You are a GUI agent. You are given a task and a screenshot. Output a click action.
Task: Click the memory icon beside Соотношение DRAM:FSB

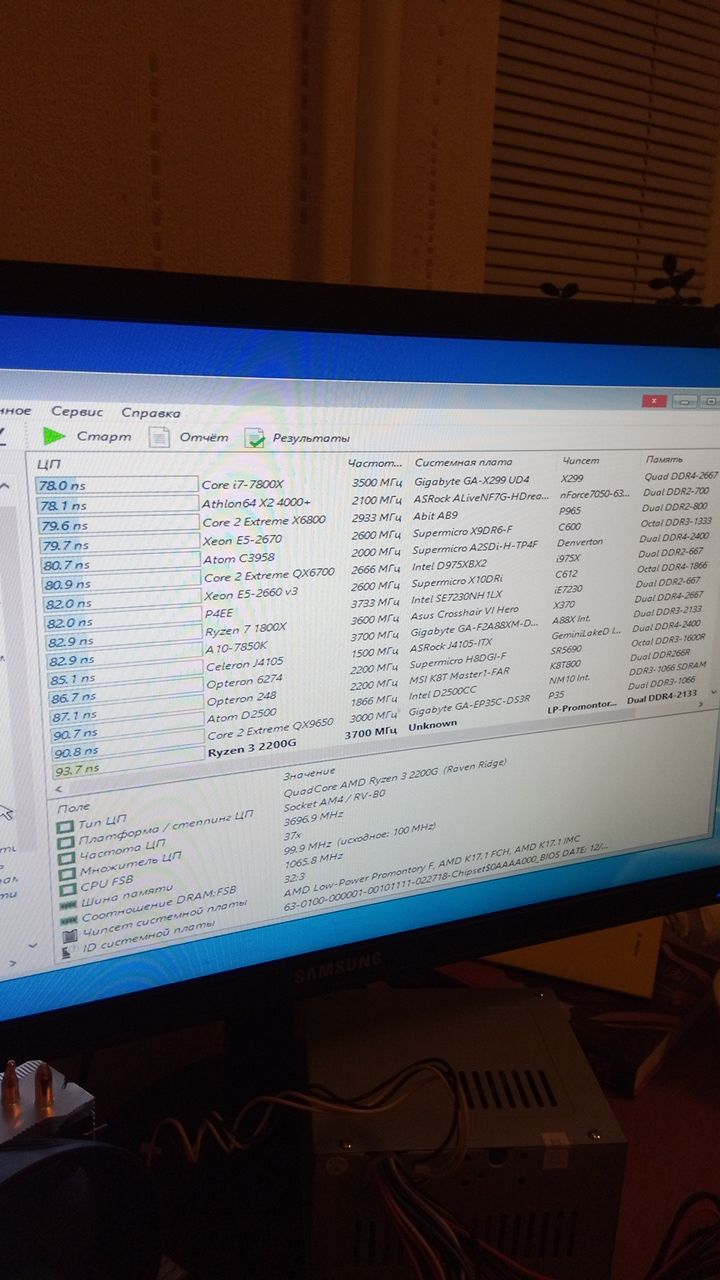[69, 920]
